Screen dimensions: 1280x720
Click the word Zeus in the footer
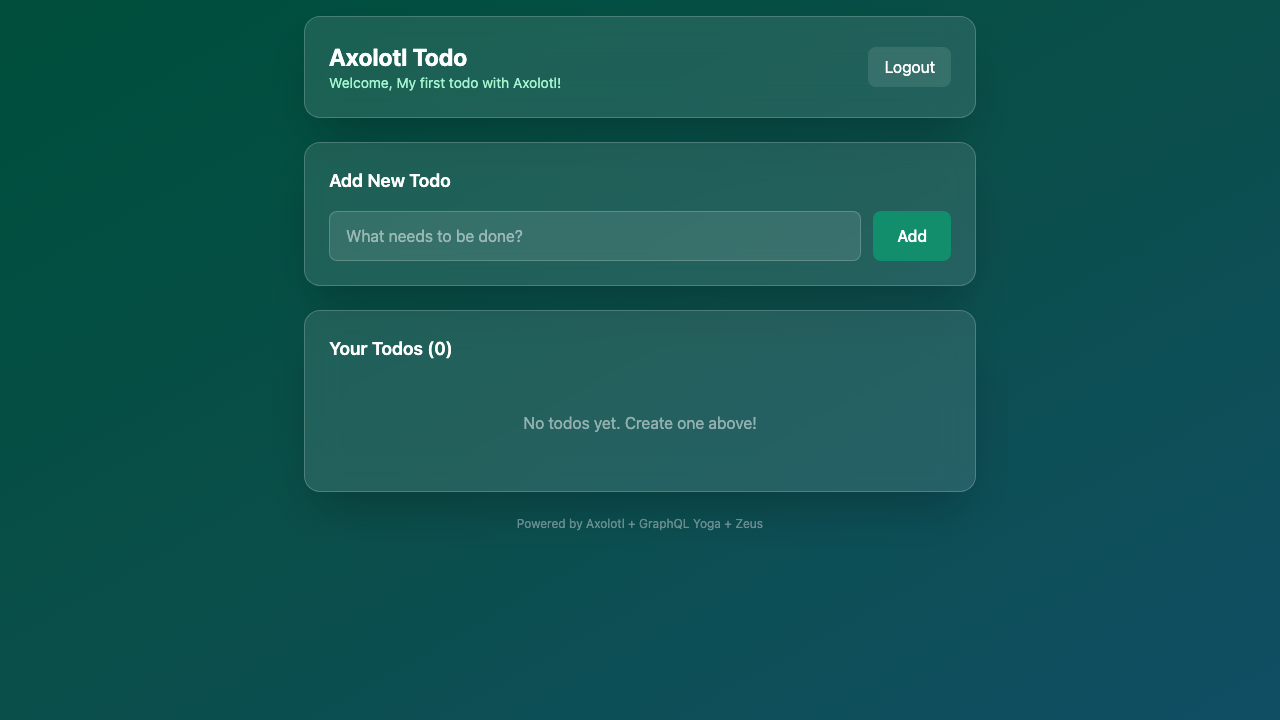tap(749, 524)
